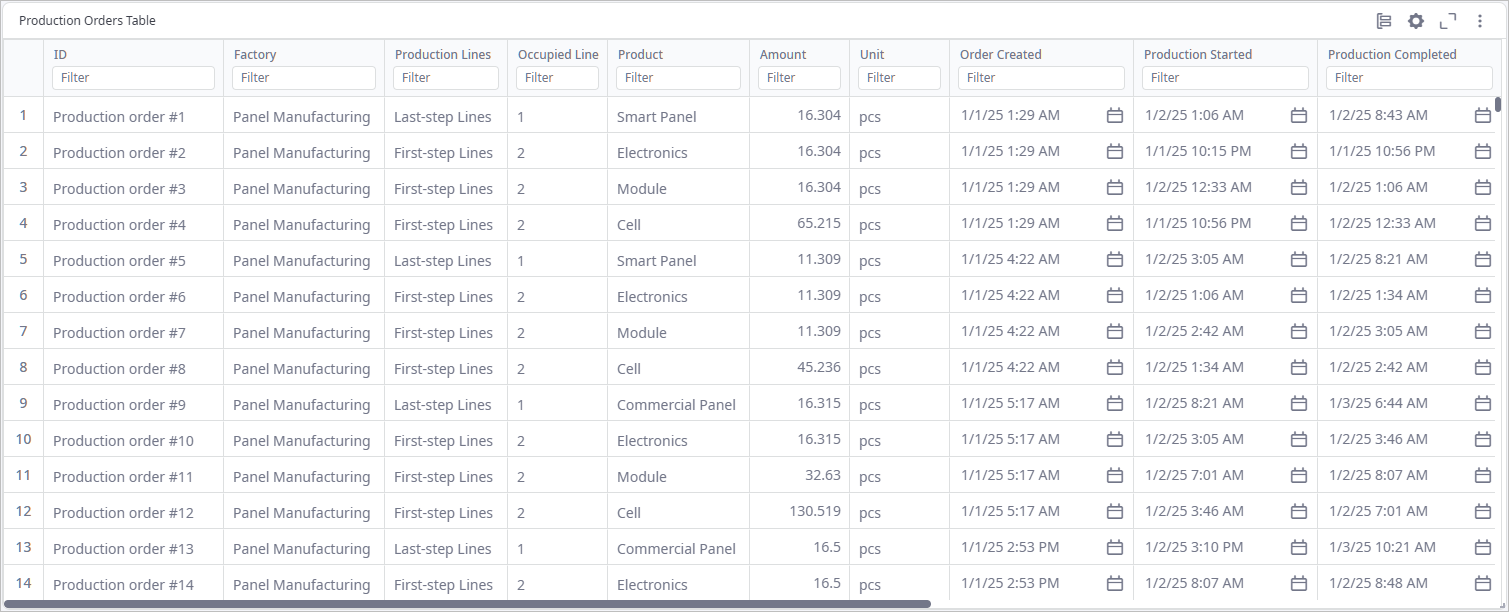Select row number 6 in the table
The height and width of the screenshot is (612, 1509).
click(x=23, y=296)
